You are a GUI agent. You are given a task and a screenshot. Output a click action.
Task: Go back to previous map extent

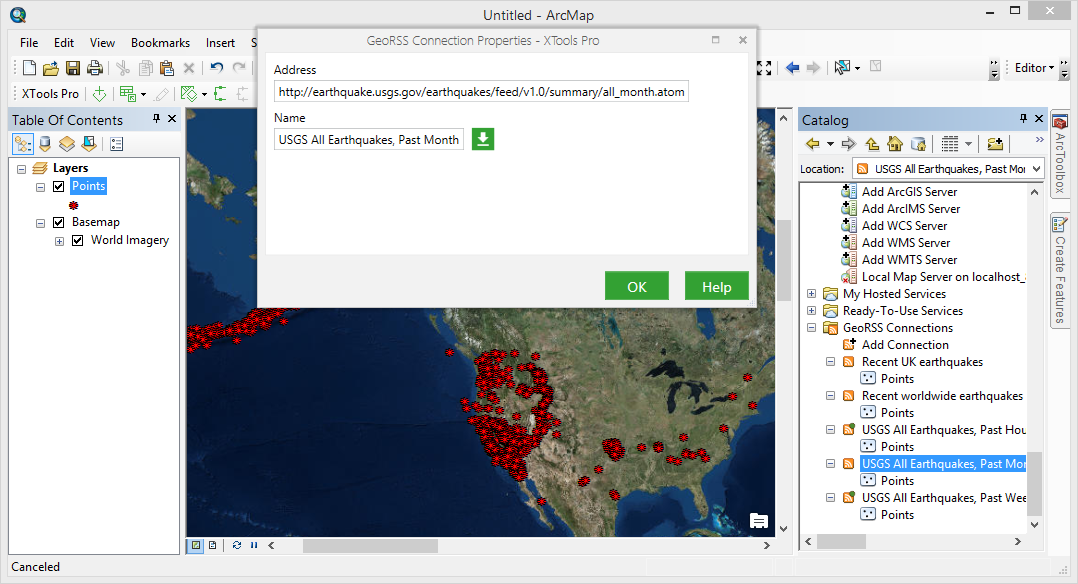point(792,67)
